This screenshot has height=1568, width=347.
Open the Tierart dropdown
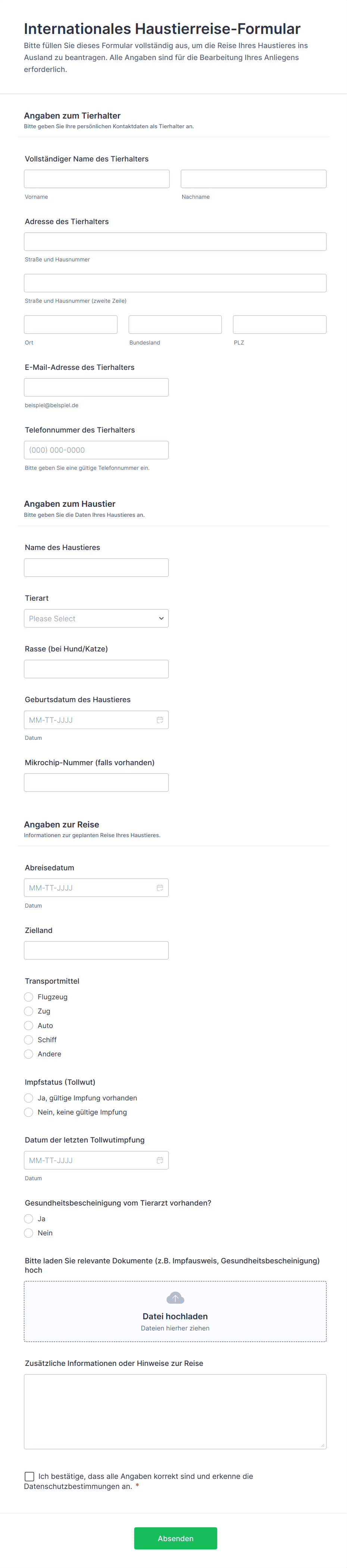click(96, 618)
